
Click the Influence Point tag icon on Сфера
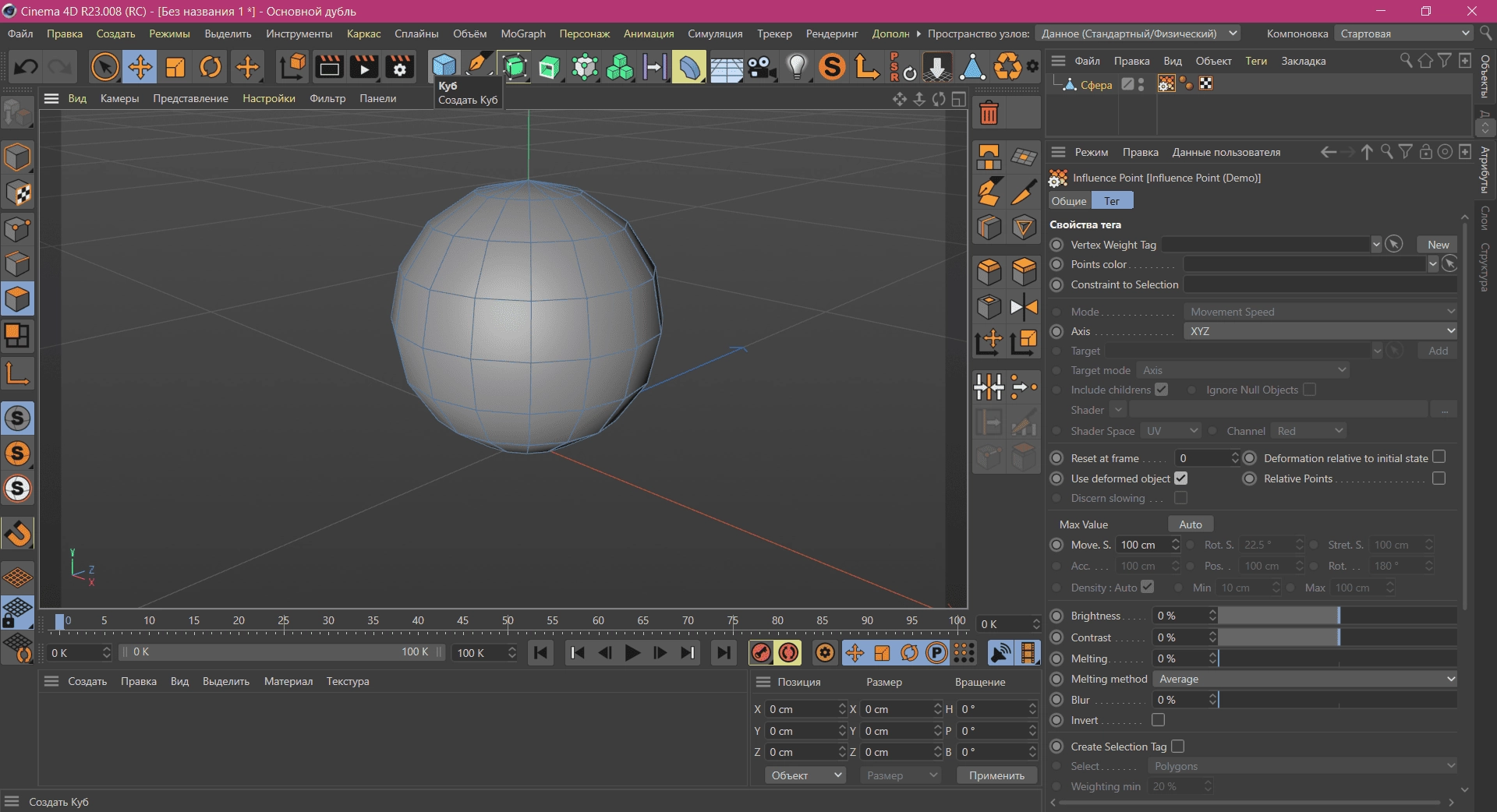[x=1166, y=84]
